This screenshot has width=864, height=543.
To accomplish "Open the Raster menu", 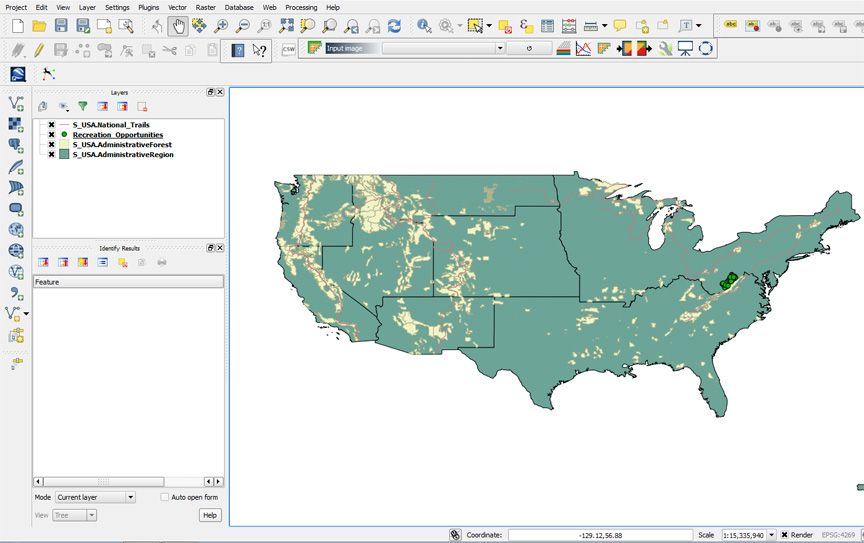I will pos(206,7).
